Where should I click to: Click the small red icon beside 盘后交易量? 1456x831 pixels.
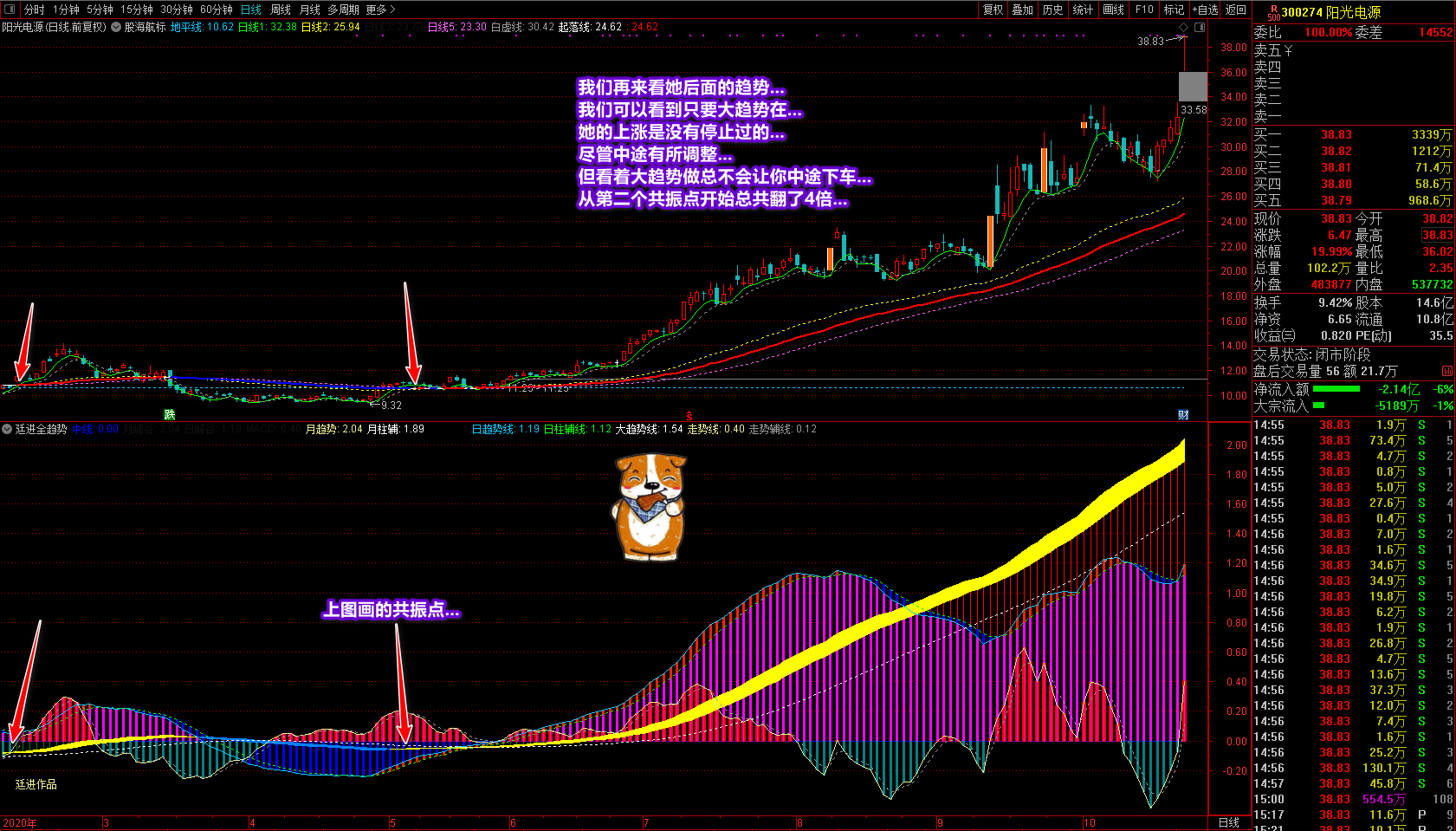click(x=1446, y=371)
